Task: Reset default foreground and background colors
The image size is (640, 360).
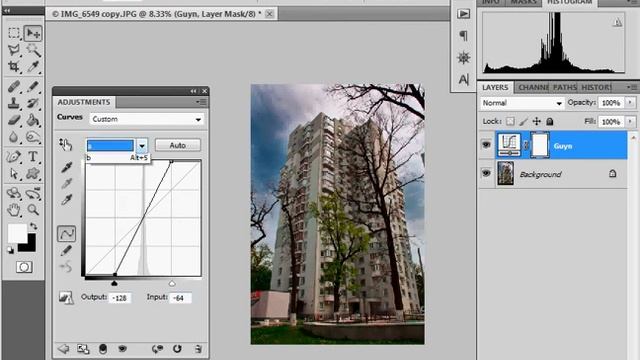Action: pos(11,250)
